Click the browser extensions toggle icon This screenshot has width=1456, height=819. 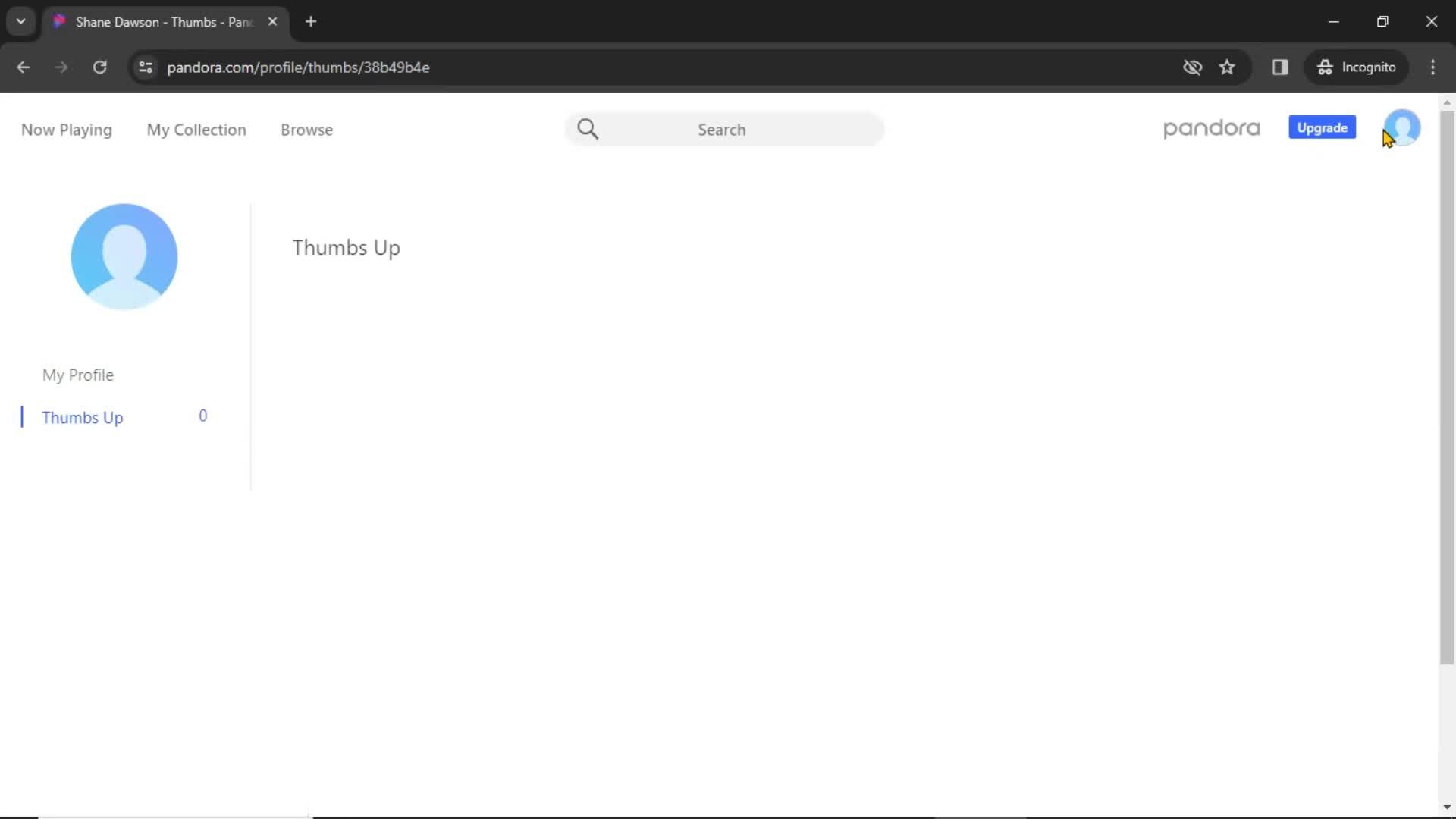tap(1279, 67)
